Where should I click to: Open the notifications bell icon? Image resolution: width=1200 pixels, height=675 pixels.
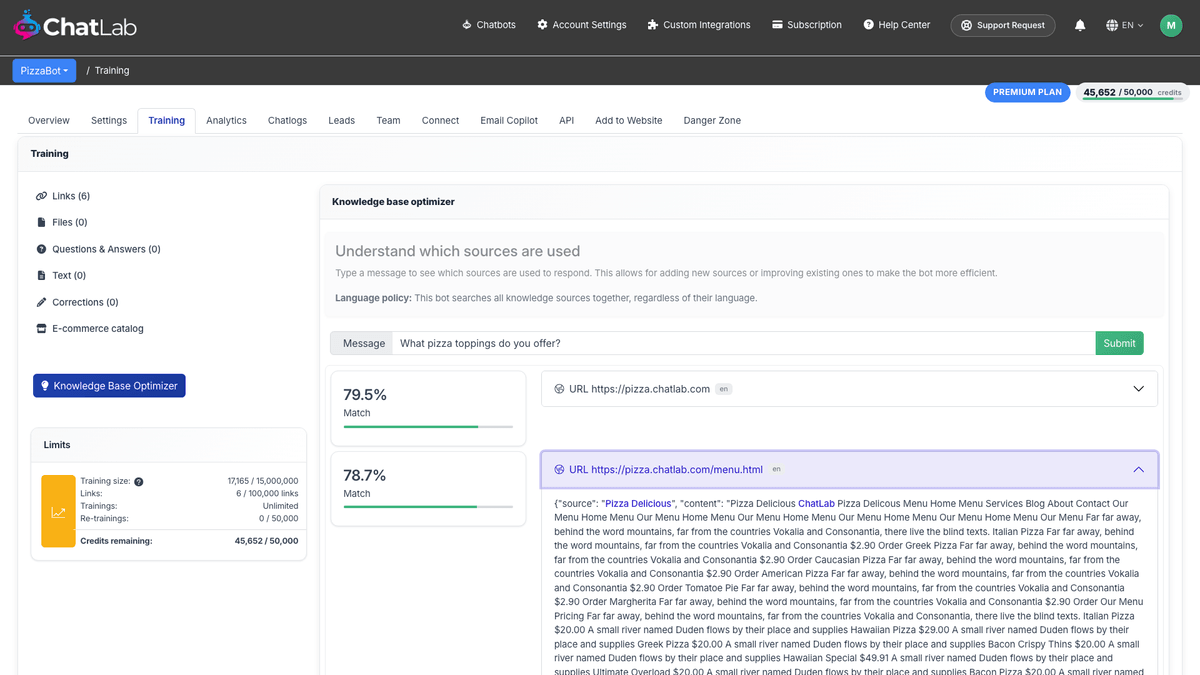point(1080,25)
